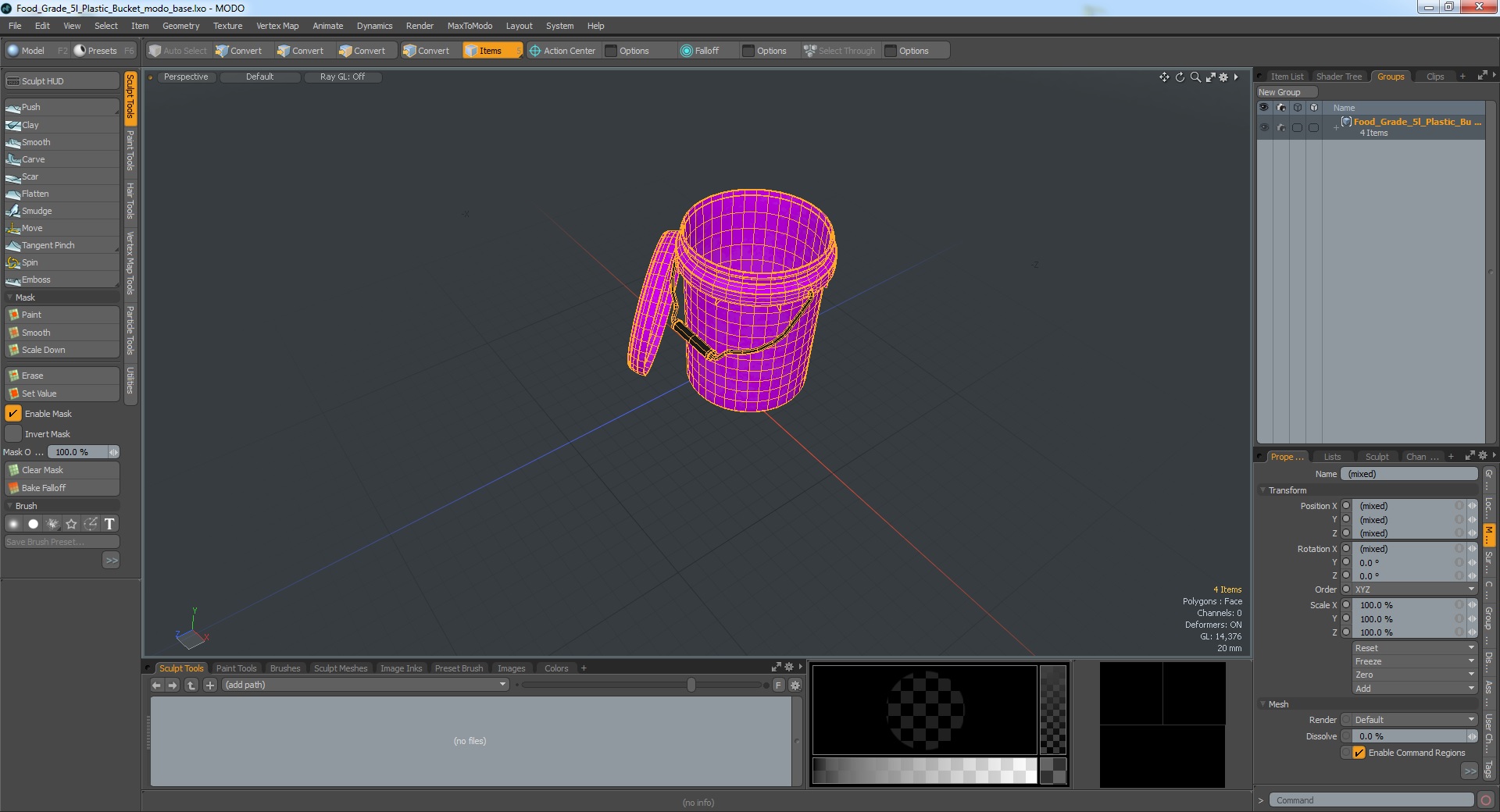
Task: Switch to the Paint Tools tab
Action: coord(236,668)
